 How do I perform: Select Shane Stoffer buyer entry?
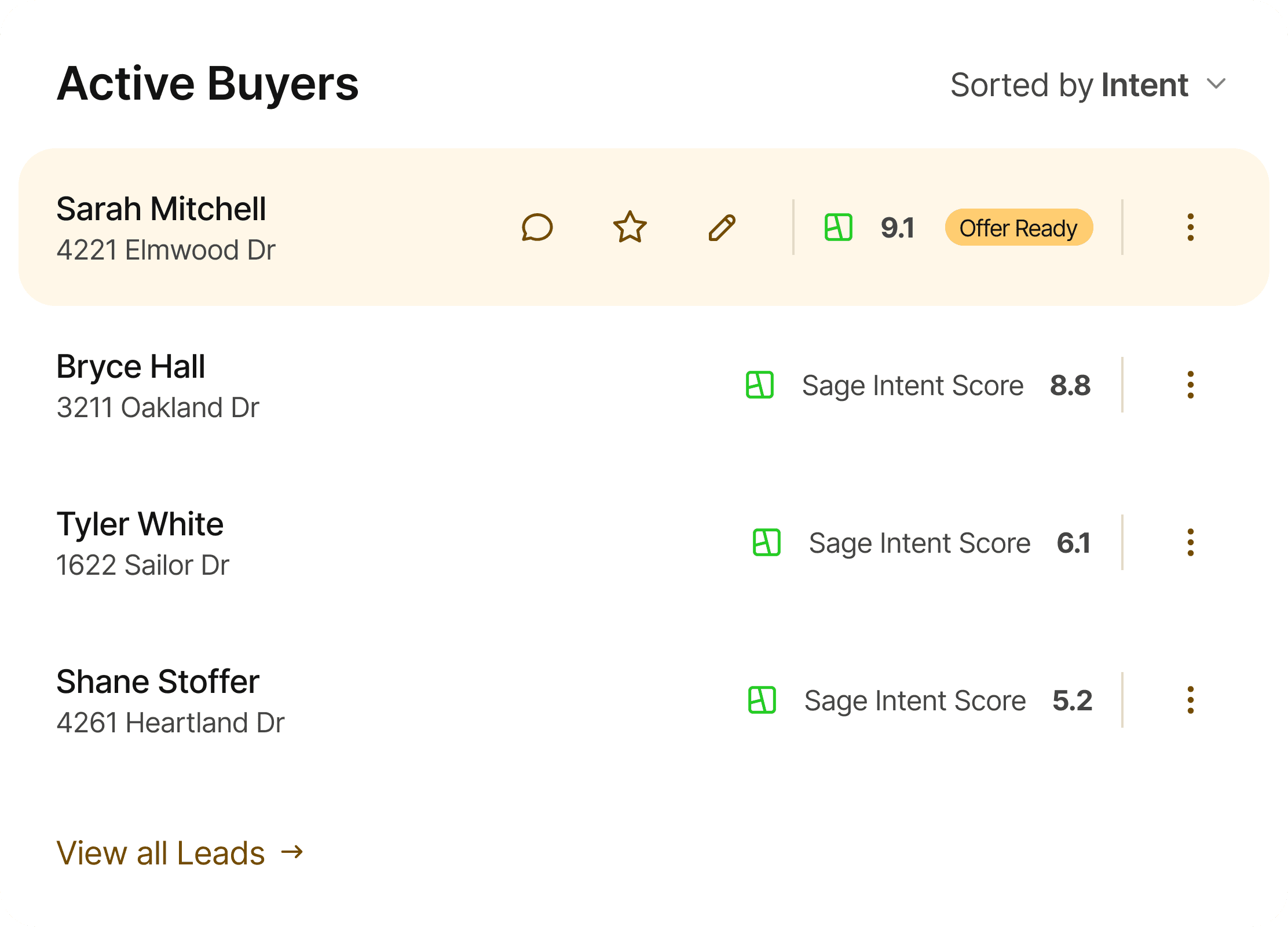[x=158, y=682]
